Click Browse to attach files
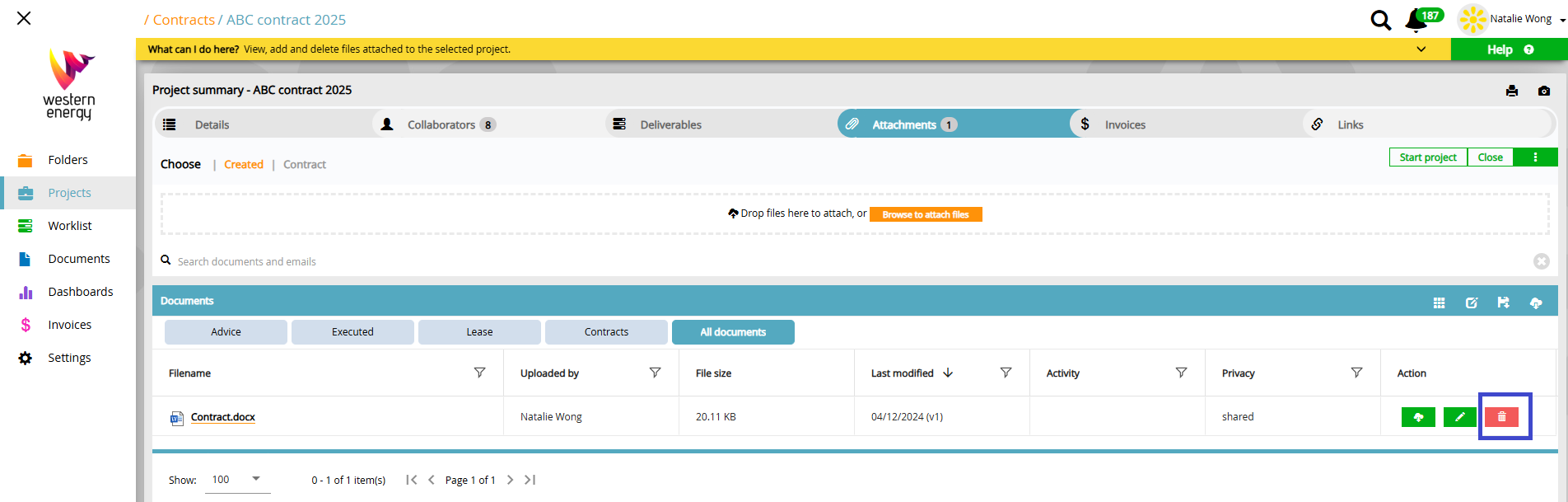Image resolution: width=1568 pixels, height=502 pixels. point(926,214)
